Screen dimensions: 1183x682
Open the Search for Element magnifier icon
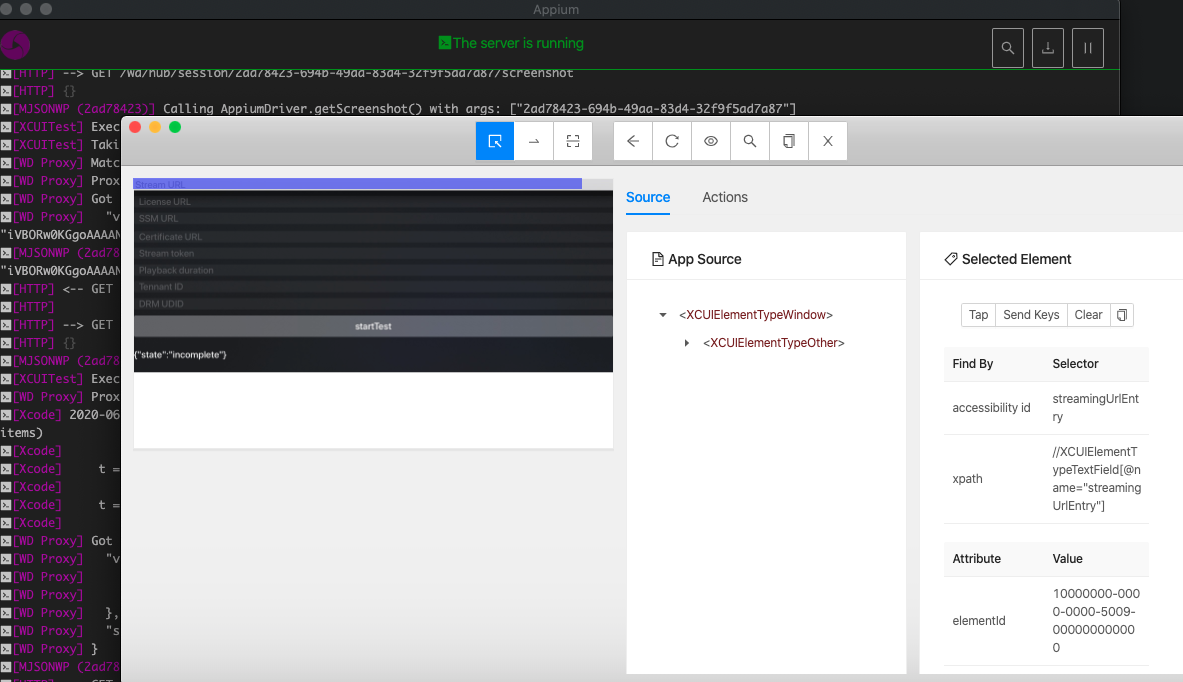pyautogui.click(x=749, y=141)
